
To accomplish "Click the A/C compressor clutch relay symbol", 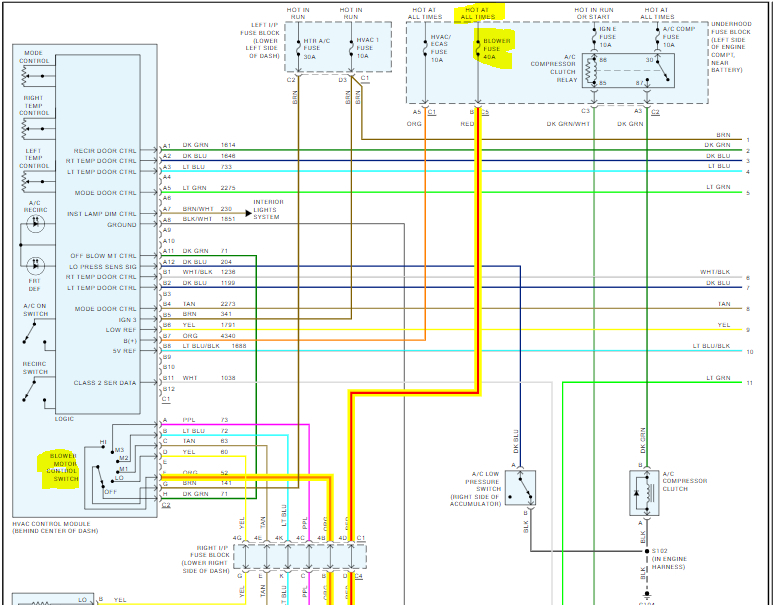I will pos(628,71).
